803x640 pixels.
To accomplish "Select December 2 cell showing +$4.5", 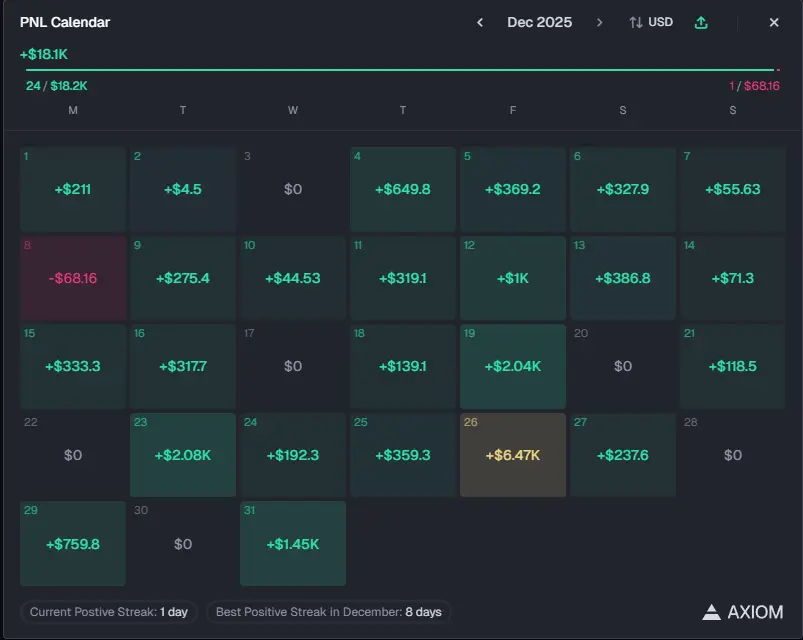I will [183, 189].
